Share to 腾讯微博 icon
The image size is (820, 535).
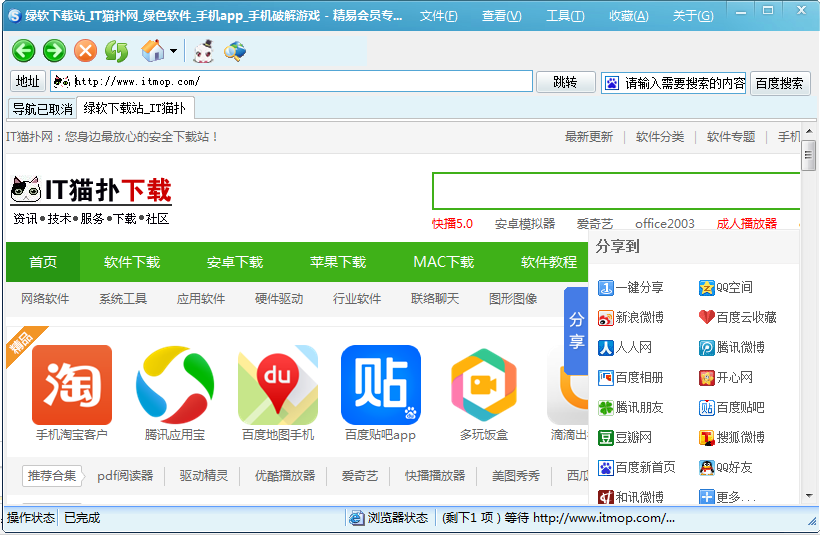click(707, 348)
